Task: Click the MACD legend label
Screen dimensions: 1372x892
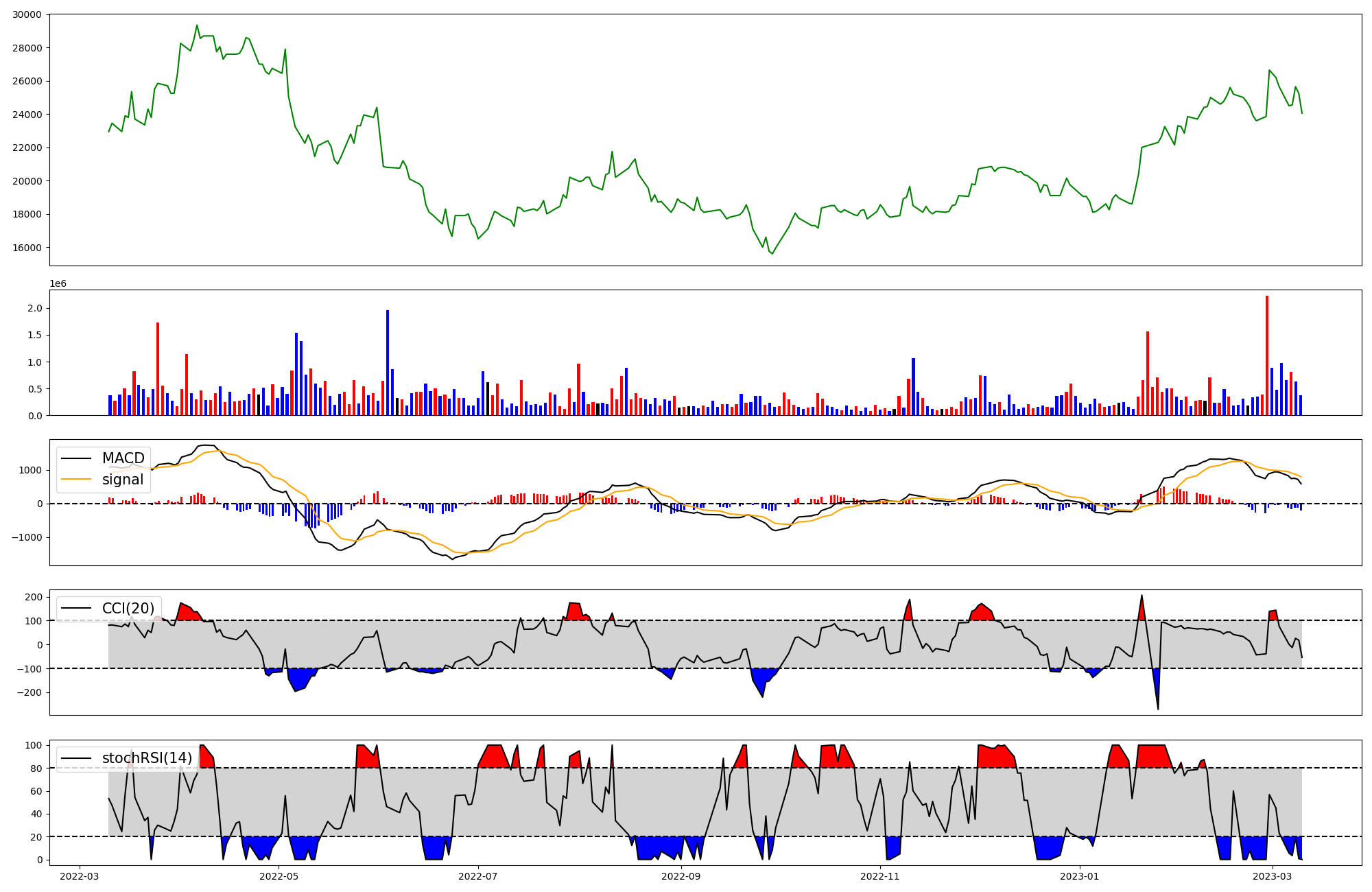Action: (x=123, y=458)
